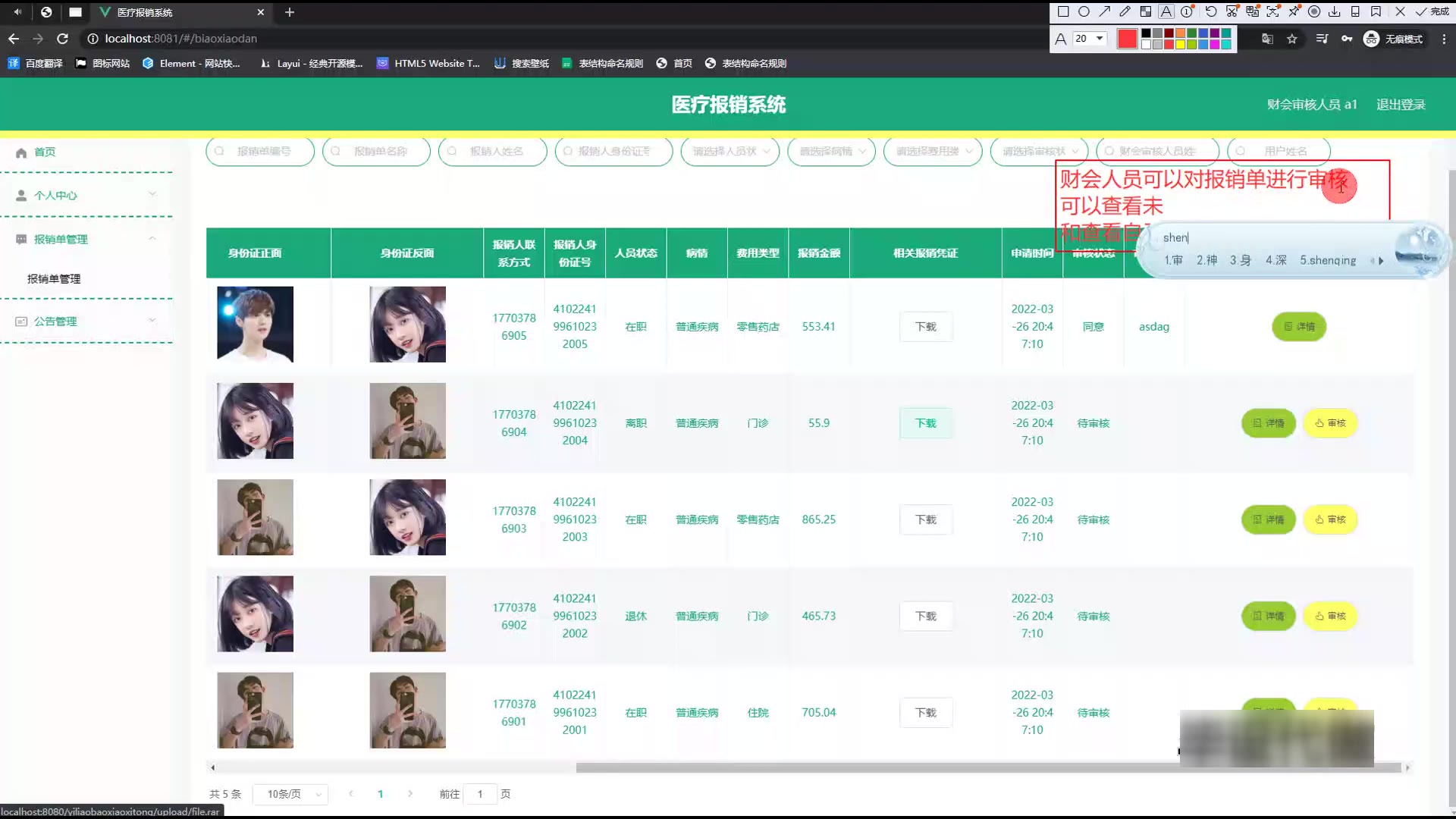Choose the yellow color swatch
1456x819 pixels.
pyautogui.click(x=1180, y=45)
